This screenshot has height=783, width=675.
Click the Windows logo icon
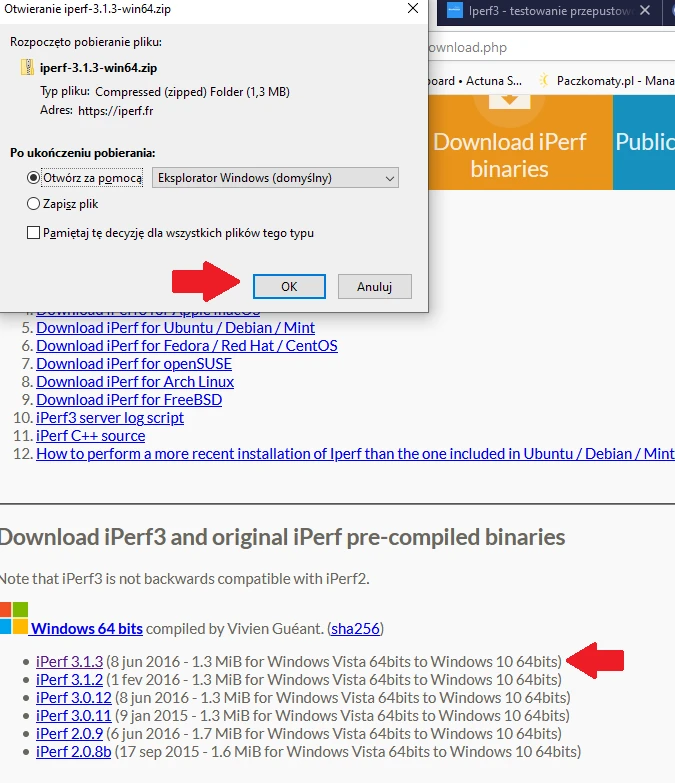pyautogui.click(x=14, y=618)
